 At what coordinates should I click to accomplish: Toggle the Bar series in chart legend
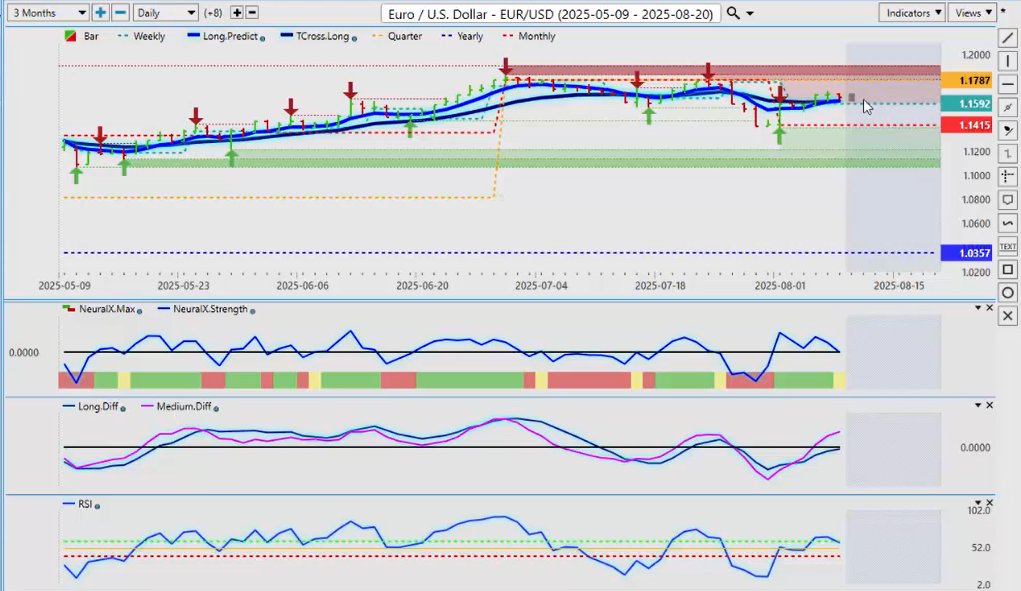pyautogui.click(x=83, y=36)
